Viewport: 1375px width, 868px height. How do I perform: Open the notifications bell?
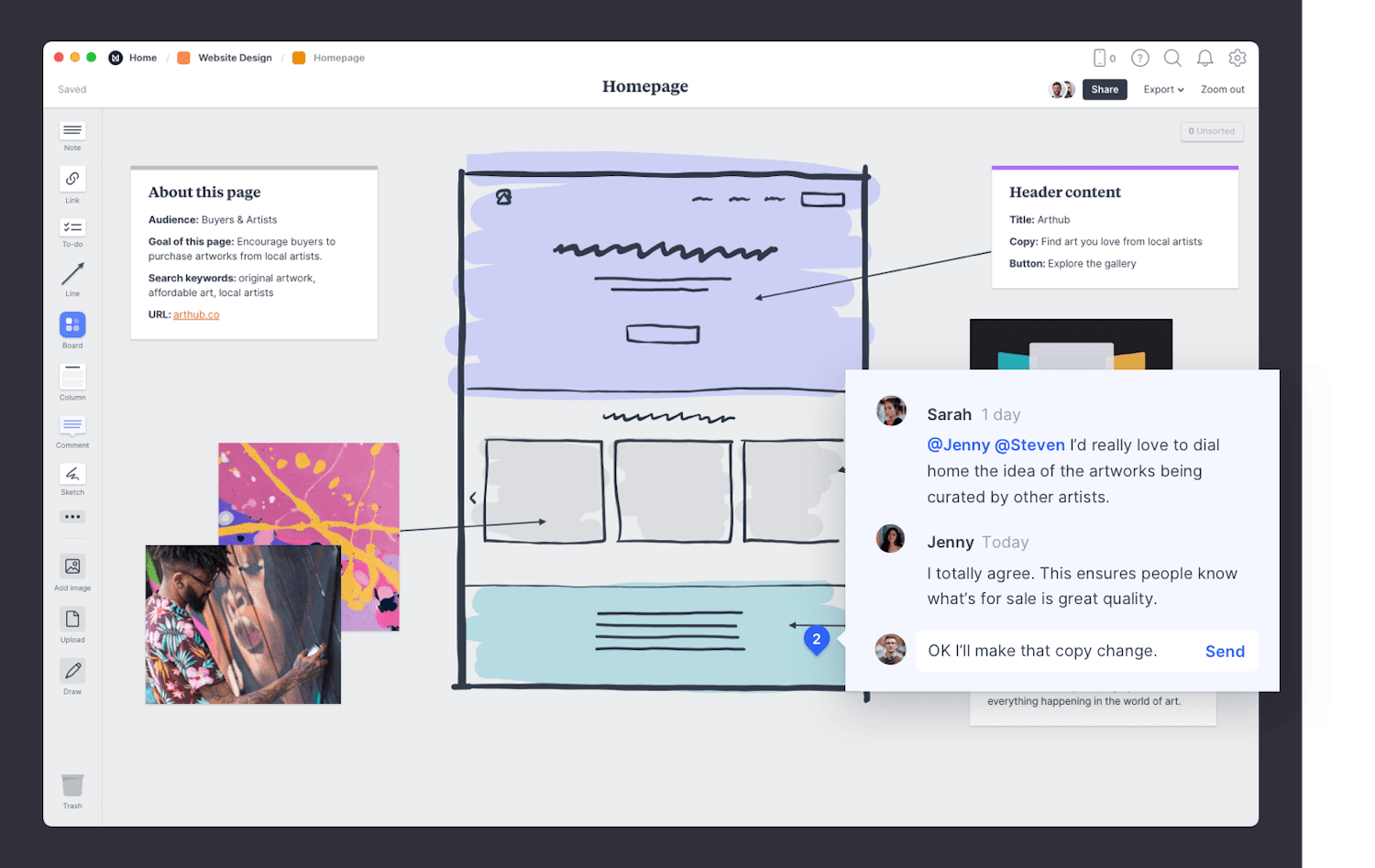1204,58
